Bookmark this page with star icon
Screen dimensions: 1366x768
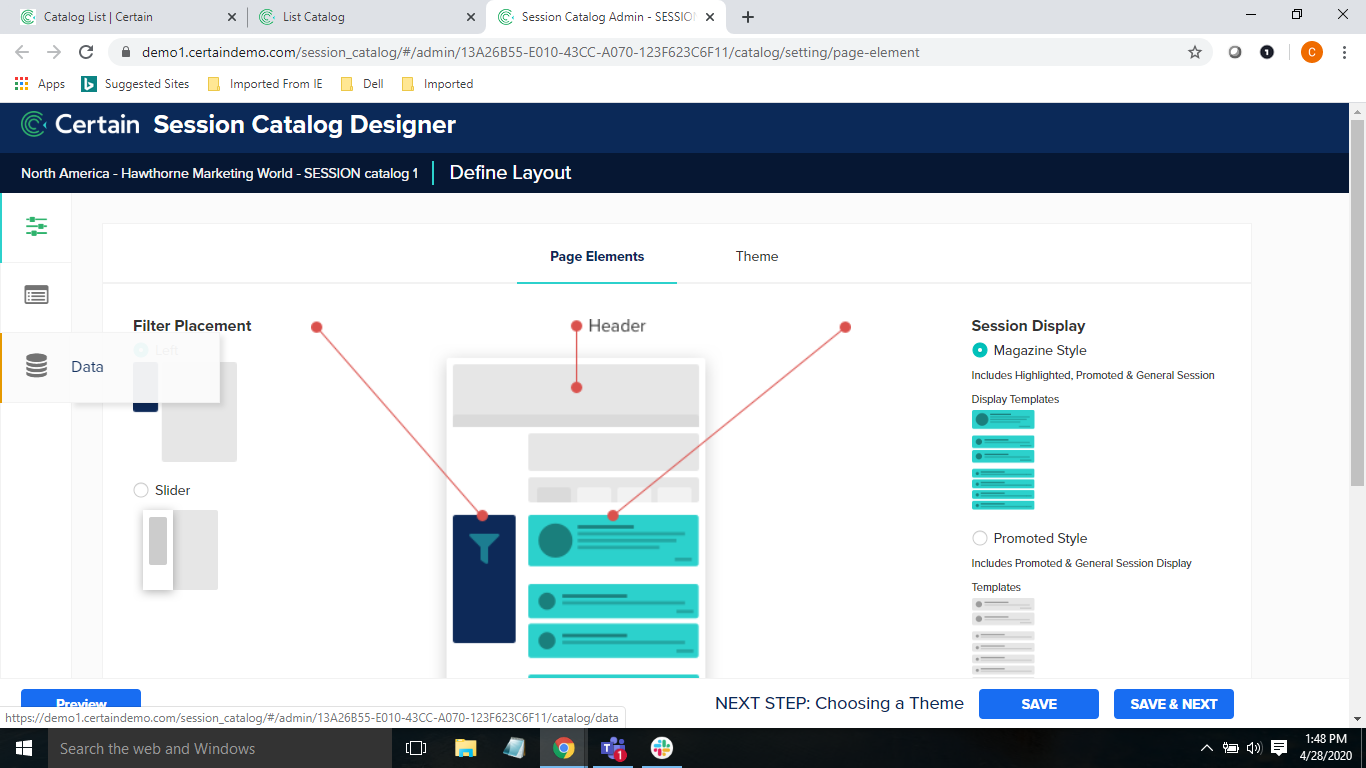click(x=1195, y=52)
